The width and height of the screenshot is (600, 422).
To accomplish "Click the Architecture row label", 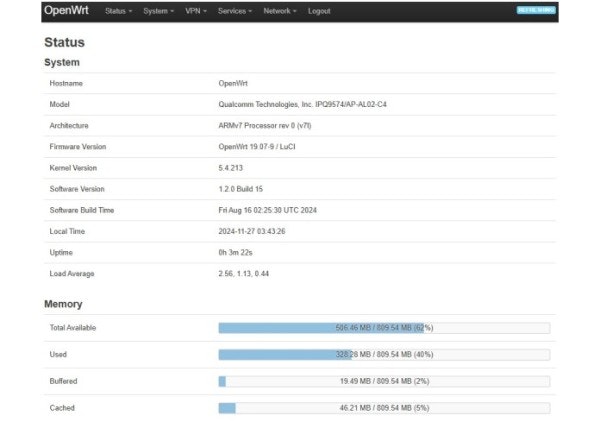I will (69, 125).
